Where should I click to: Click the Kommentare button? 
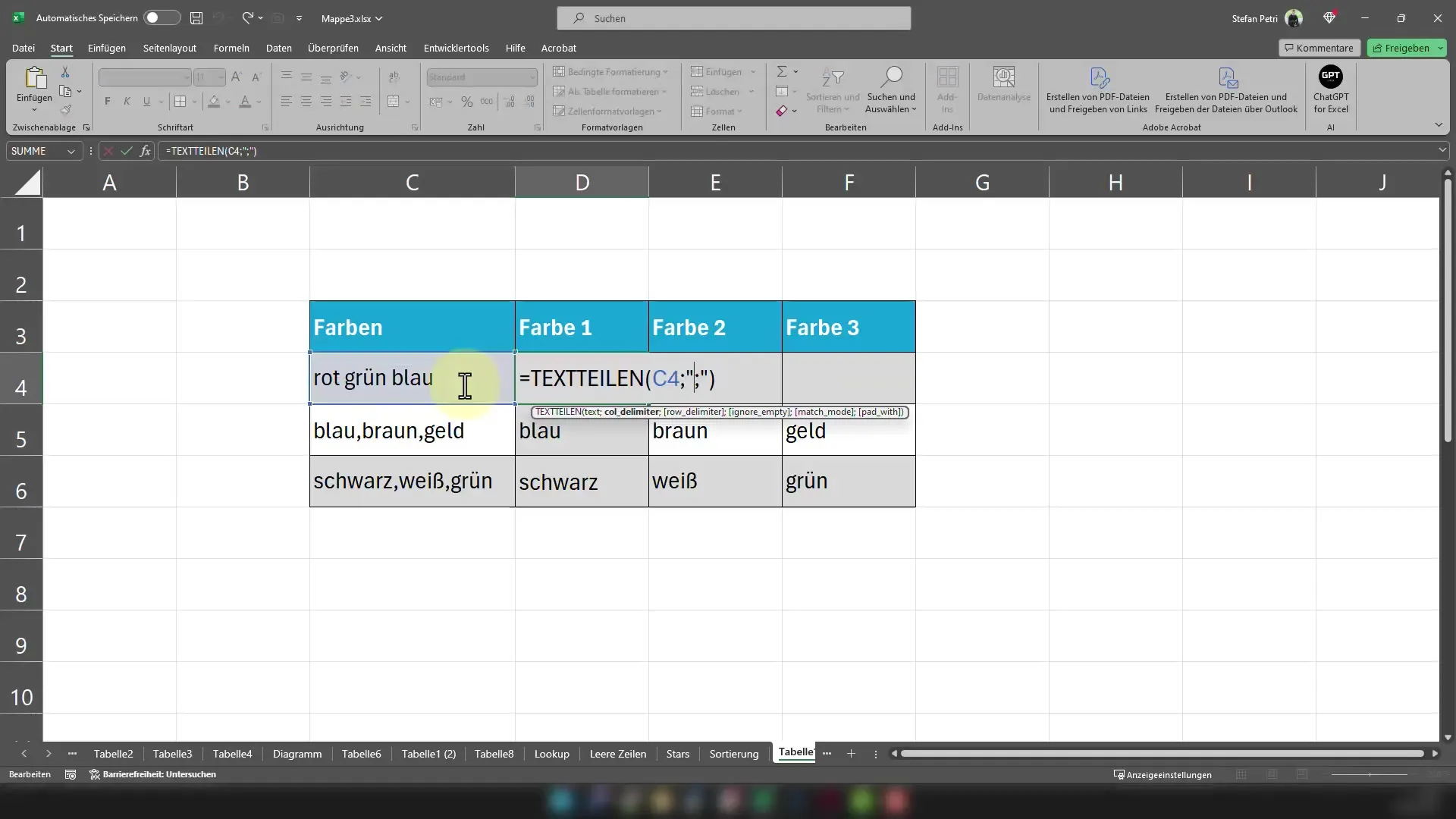(x=1319, y=48)
